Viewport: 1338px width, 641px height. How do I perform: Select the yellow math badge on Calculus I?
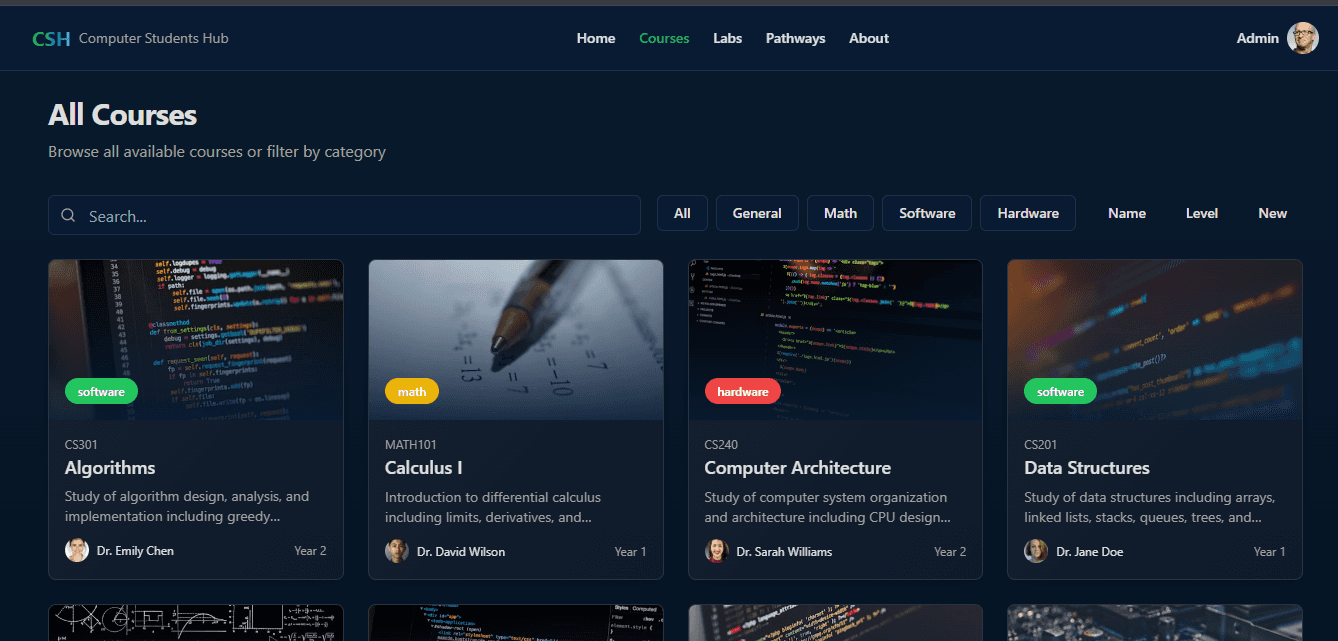point(412,392)
